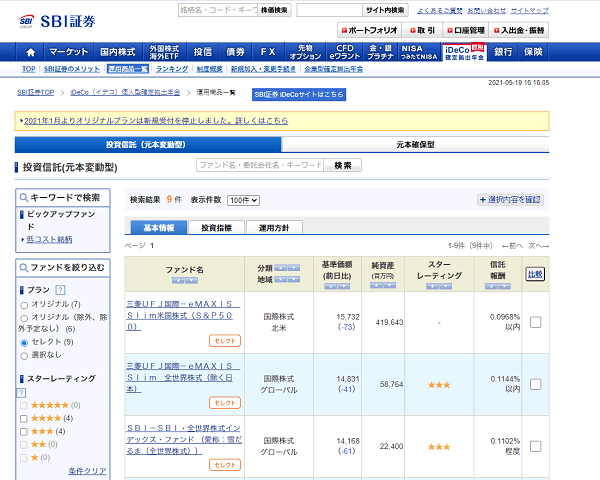Image resolution: width=600 pixels, height=480 pixels.
Task: Click 選択内容を確認 button
Action: 510,200
